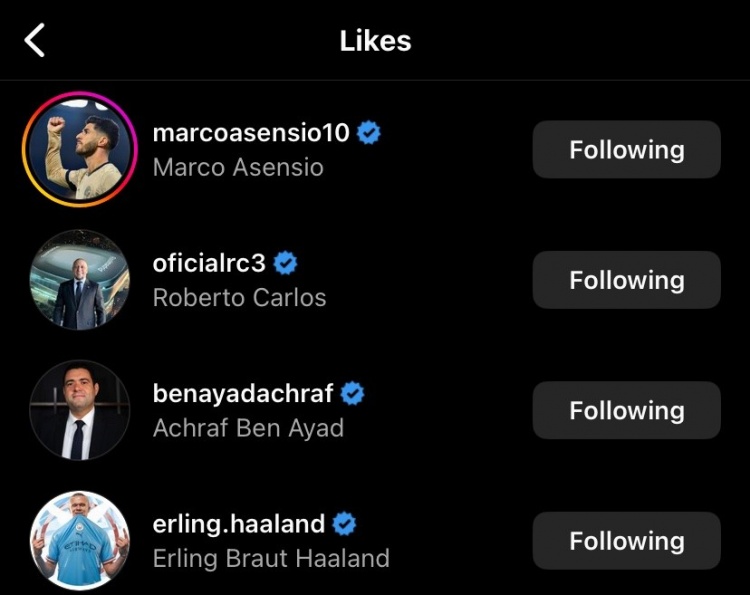
Task: Click verified badge beside erling.haaland
Action: 345,524
